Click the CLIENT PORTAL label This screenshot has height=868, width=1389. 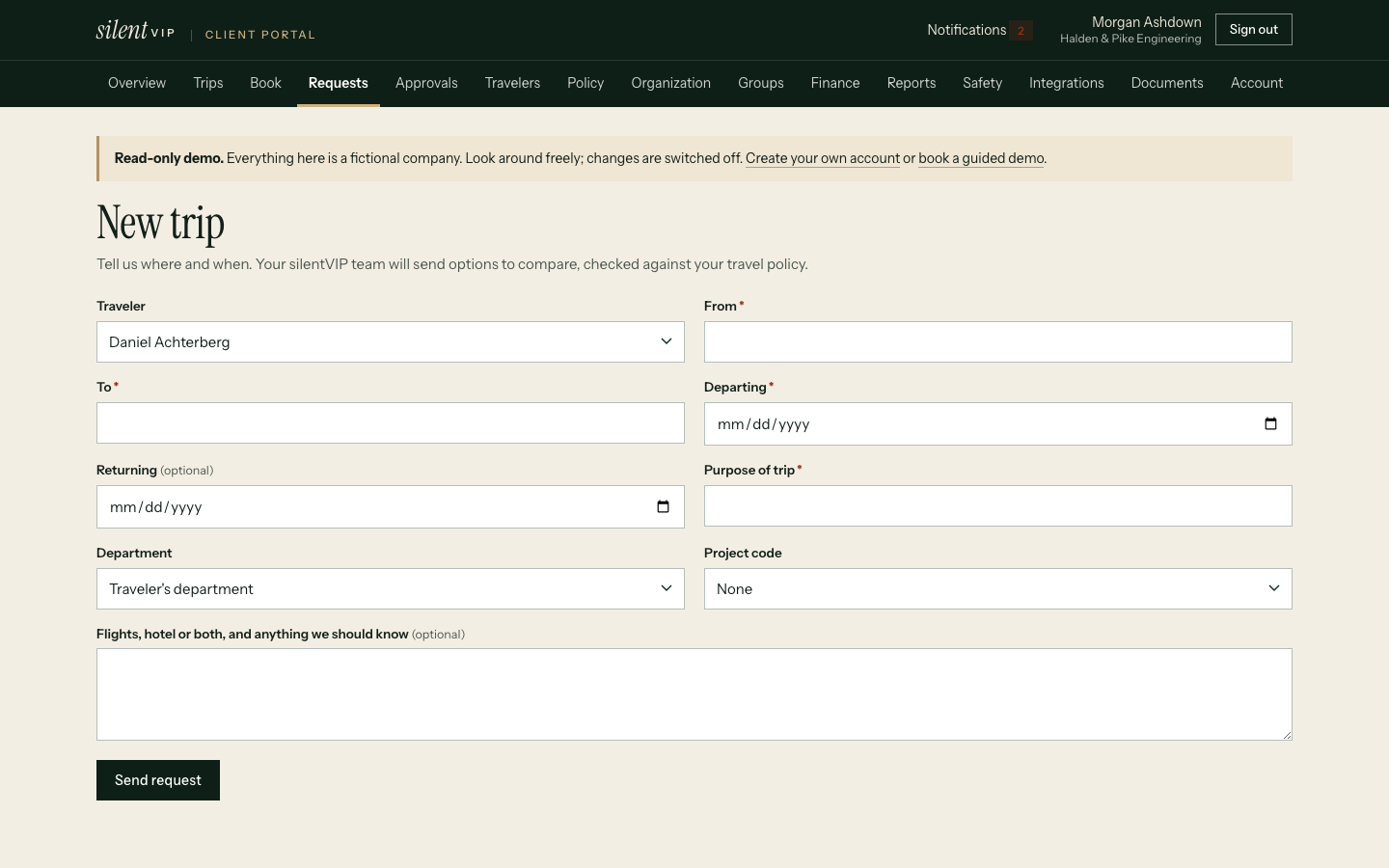tap(260, 35)
